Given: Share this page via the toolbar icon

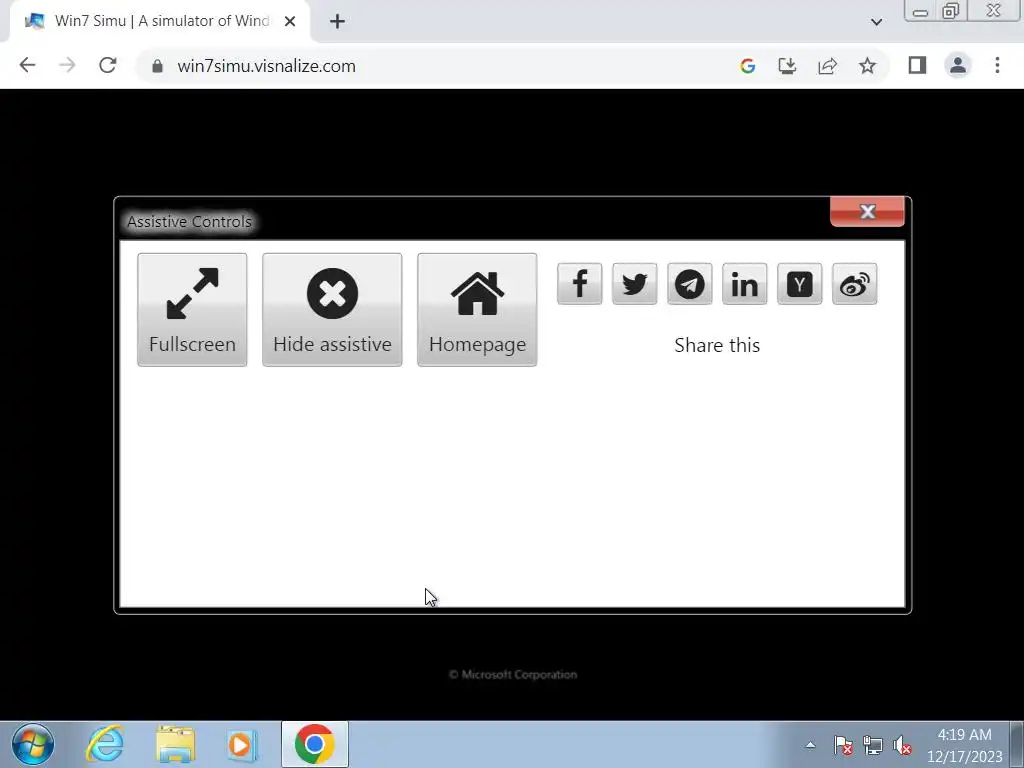Looking at the screenshot, I should pos(827,65).
